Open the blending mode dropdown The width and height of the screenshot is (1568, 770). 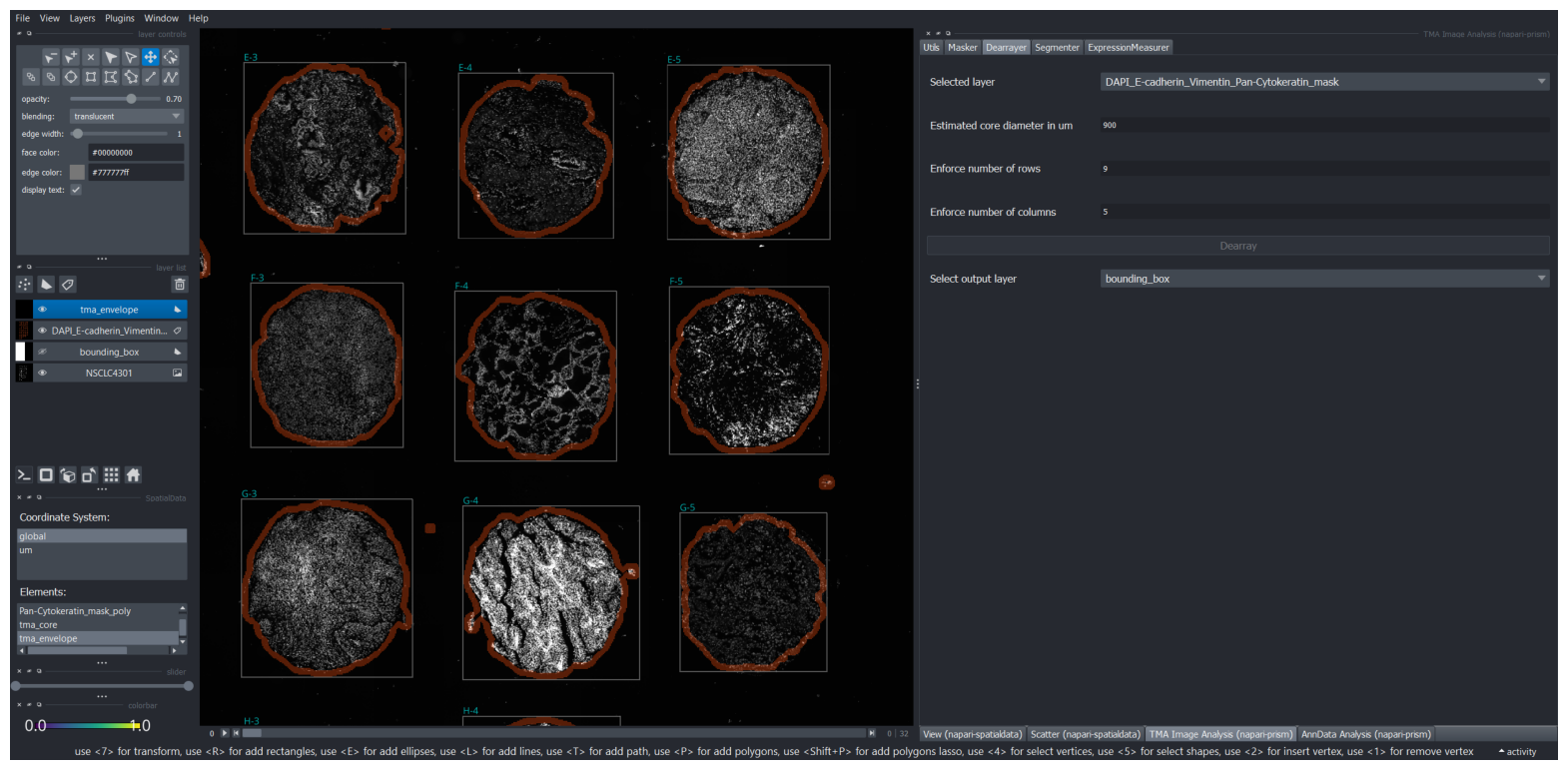tap(127, 116)
